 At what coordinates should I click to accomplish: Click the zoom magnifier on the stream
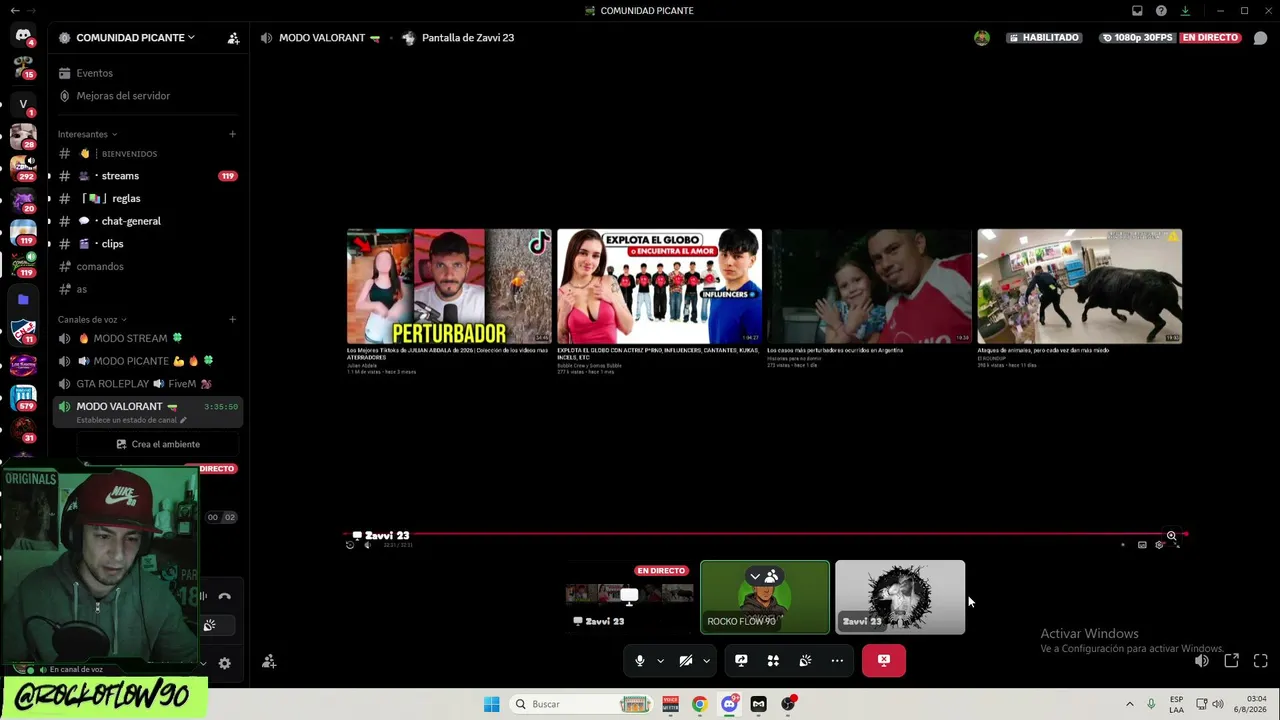[x=1171, y=536]
